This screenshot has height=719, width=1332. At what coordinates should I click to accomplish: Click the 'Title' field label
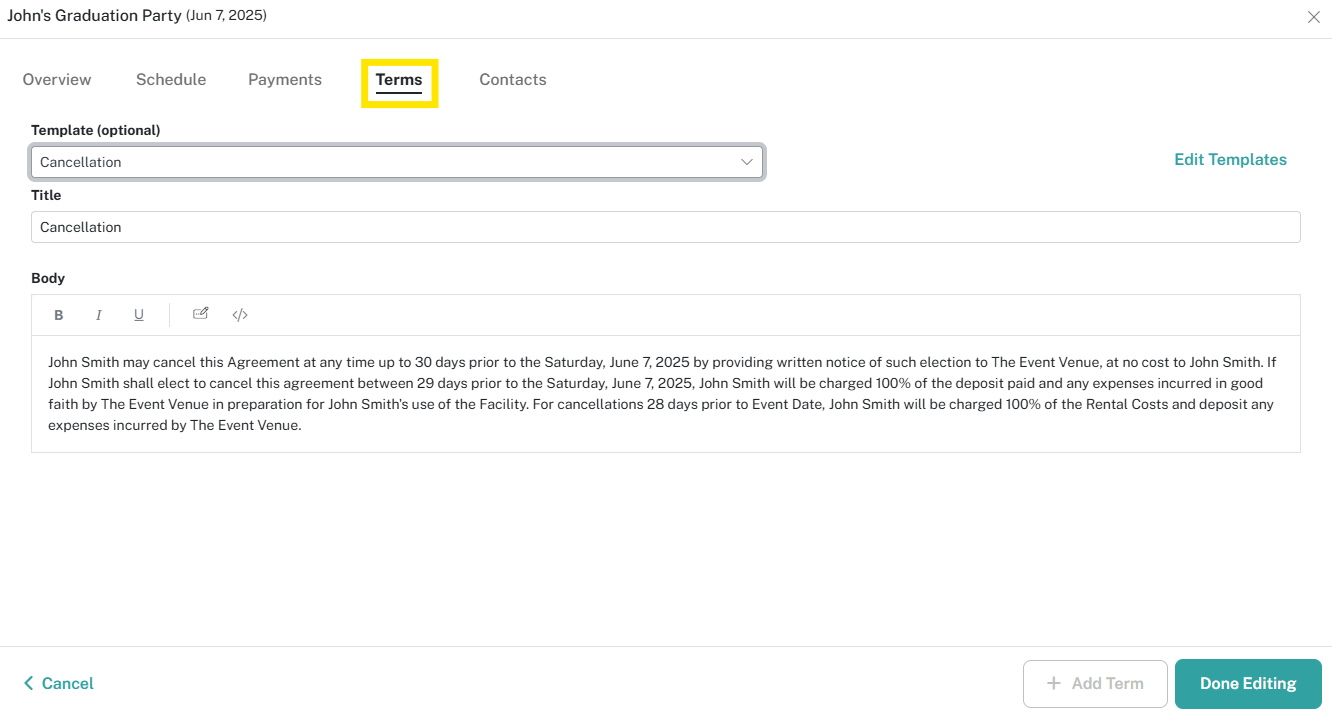coord(46,195)
